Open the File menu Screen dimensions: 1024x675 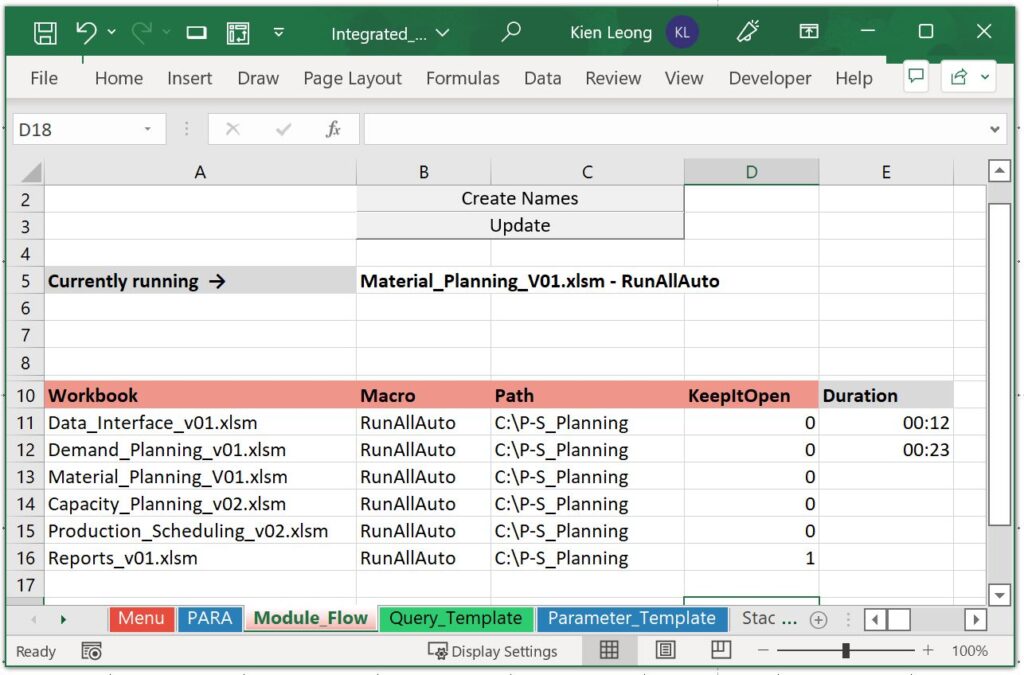[44, 78]
